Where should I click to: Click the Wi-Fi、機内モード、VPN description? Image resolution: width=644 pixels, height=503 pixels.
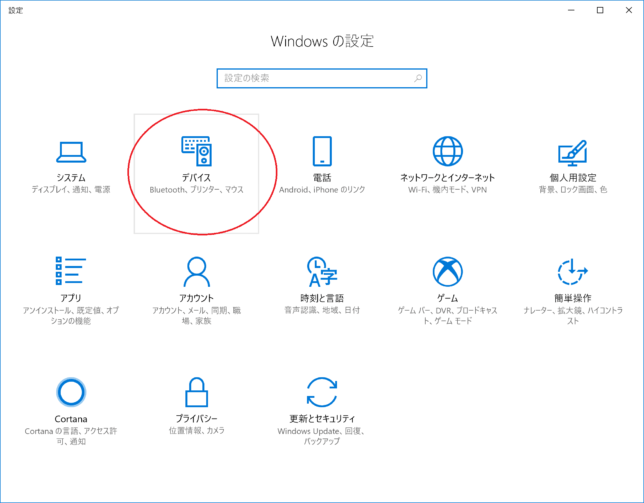(448, 190)
